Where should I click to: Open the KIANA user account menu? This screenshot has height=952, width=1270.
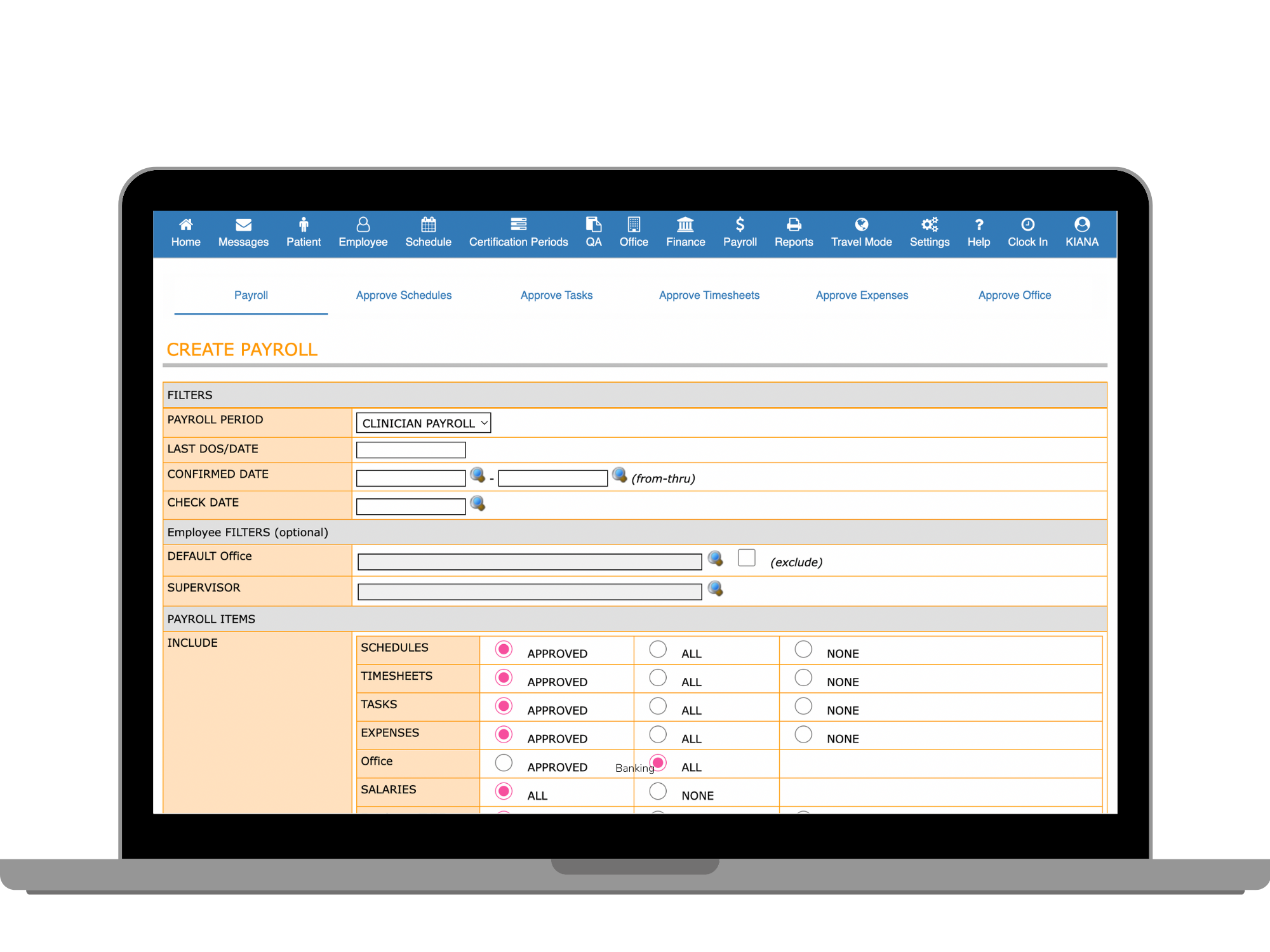point(1082,232)
